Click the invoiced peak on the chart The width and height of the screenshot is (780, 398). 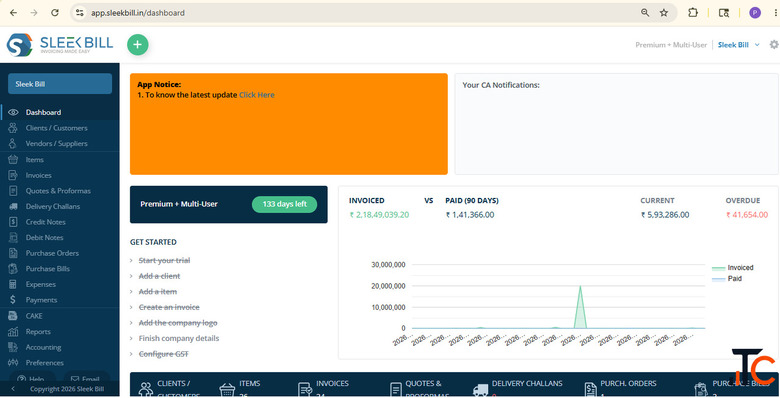pyautogui.click(x=580, y=287)
